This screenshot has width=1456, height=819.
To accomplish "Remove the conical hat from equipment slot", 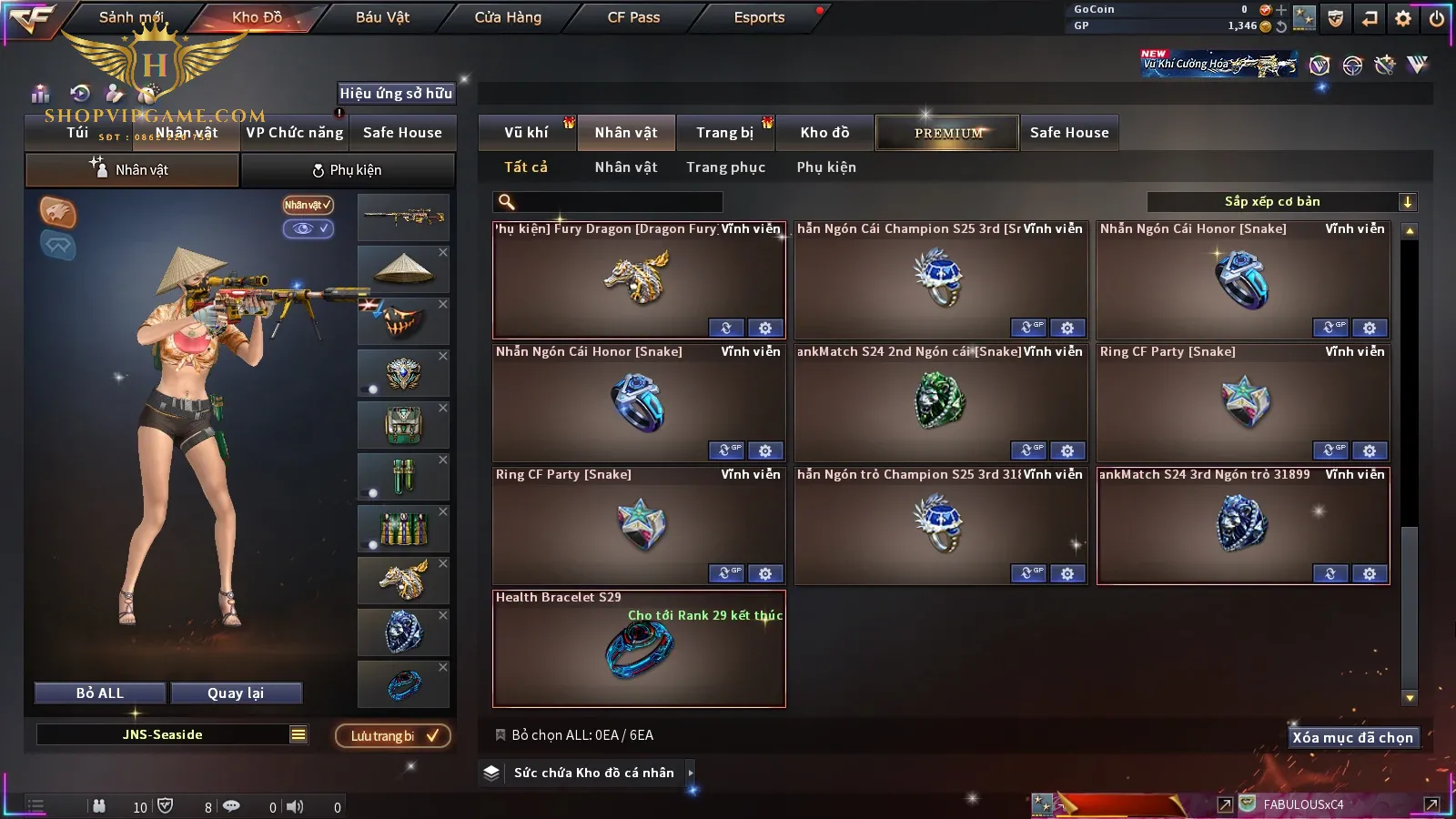I will pos(443,252).
